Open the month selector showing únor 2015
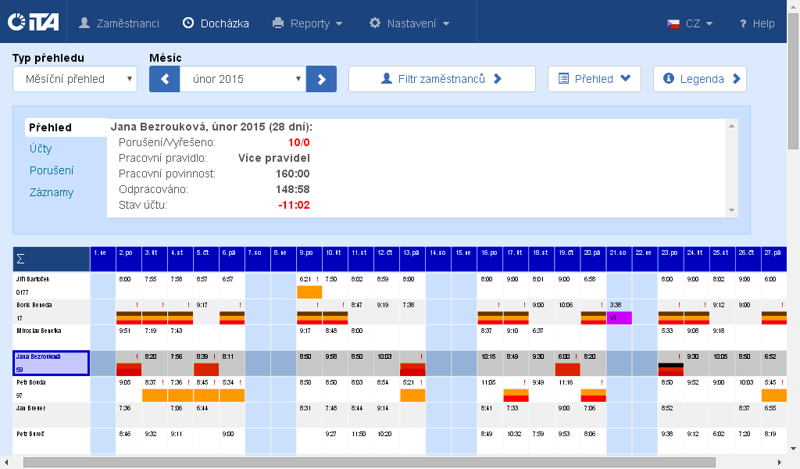Viewport: 800px width, 469px height. 242,79
